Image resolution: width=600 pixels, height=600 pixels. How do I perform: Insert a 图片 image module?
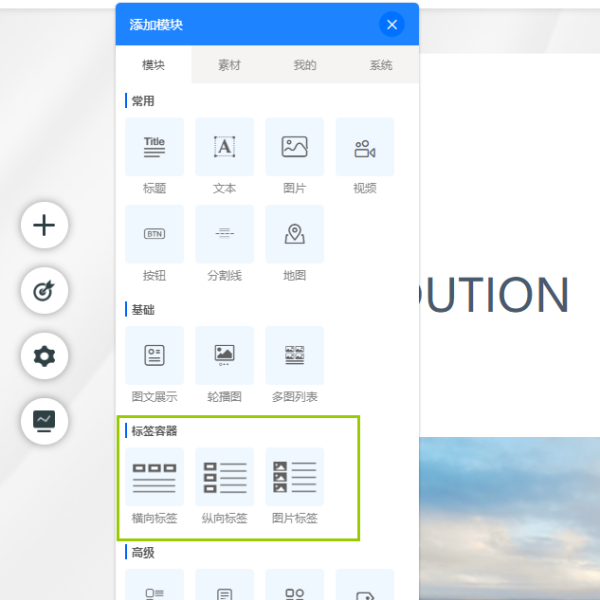295,147
